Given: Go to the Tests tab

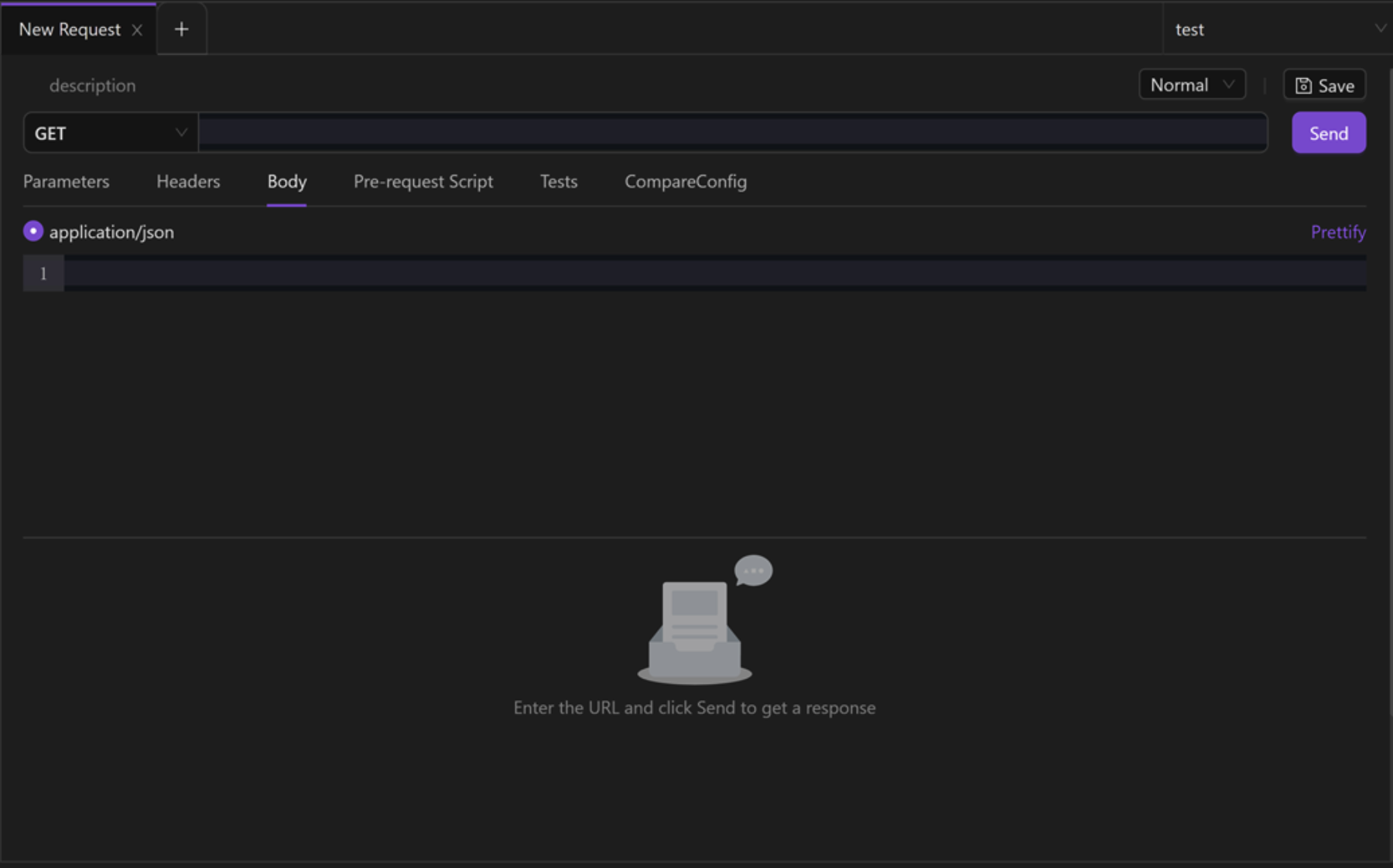Looking at the screenshot, I should [559, 182].
